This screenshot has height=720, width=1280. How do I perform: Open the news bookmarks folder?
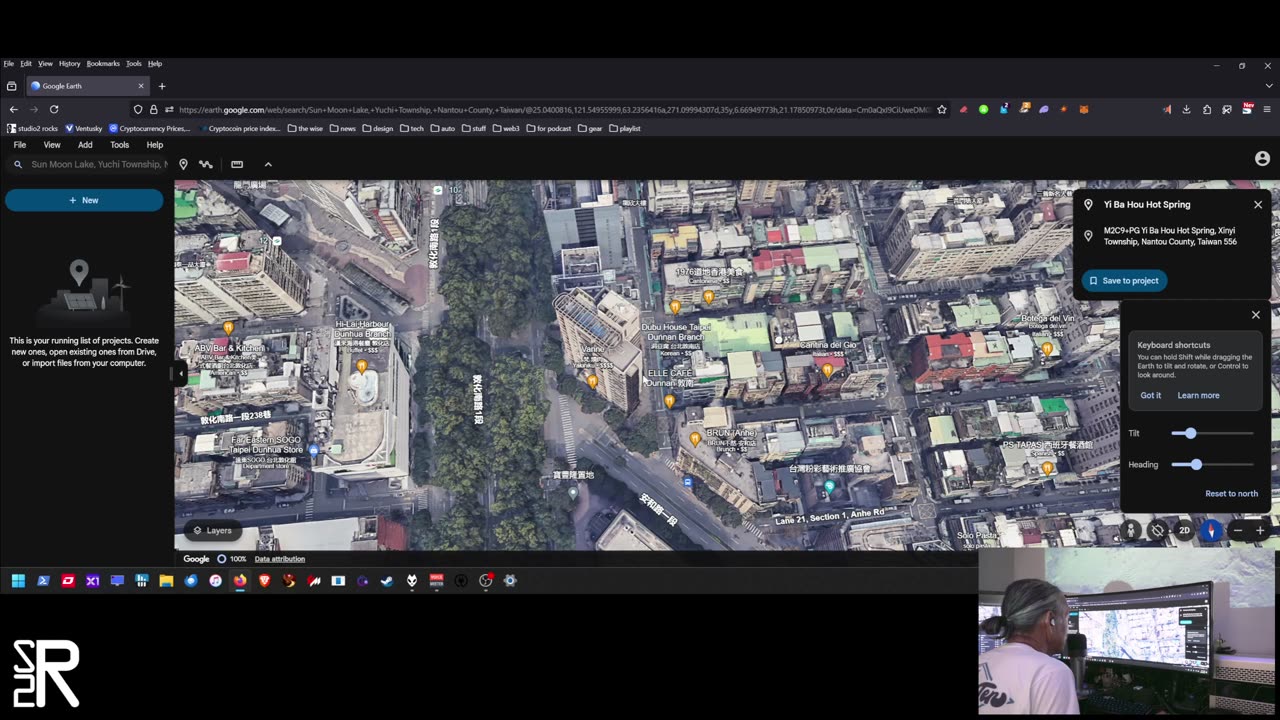pos(342,128)
